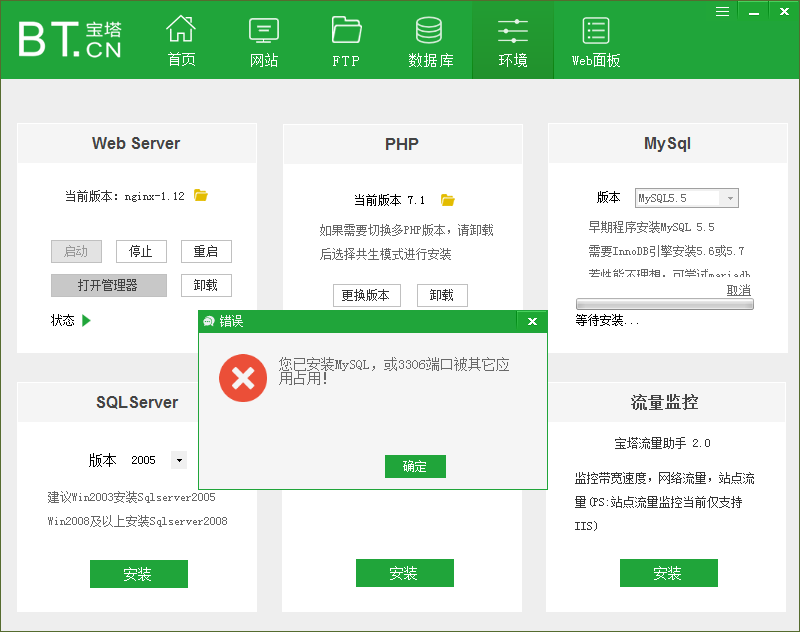
Task: Click 卸载 in the PHP panel
Action: click(442, 295)
